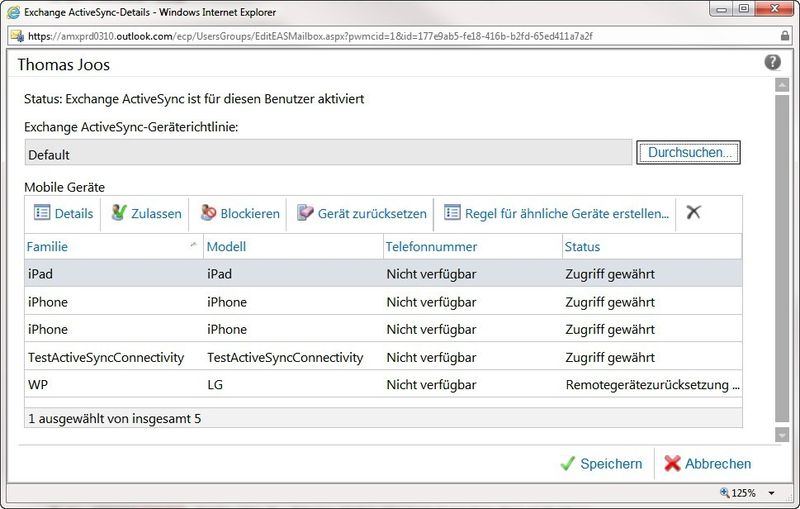Click the TestActiveSyncConnectivity model cell
Viewport: 800px width, 509px height.
pyautogui.click(x=285, y=357)
